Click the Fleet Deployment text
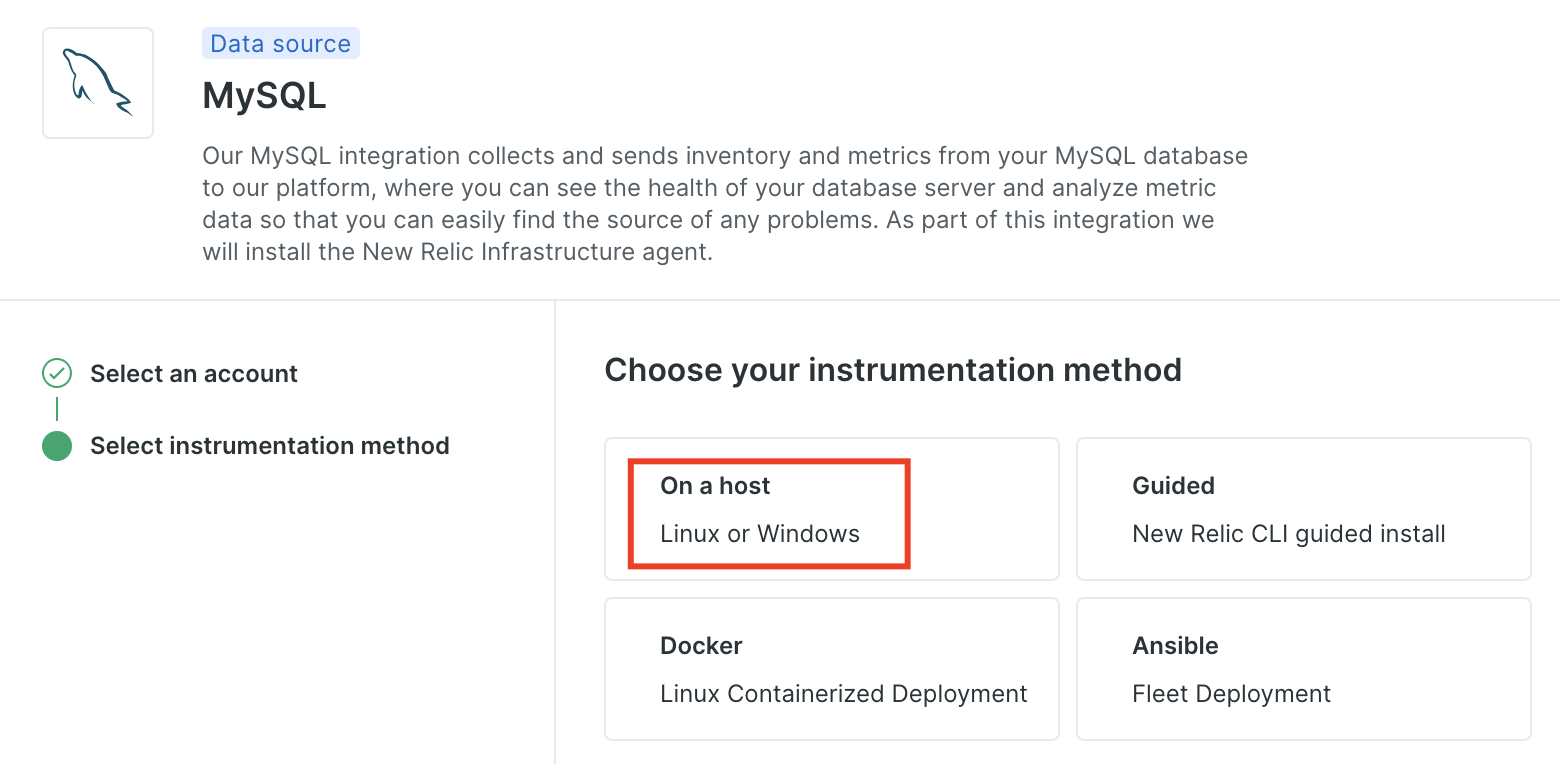The height and width of the screenshot is (764, 1560). click(x=1232, y=694)
